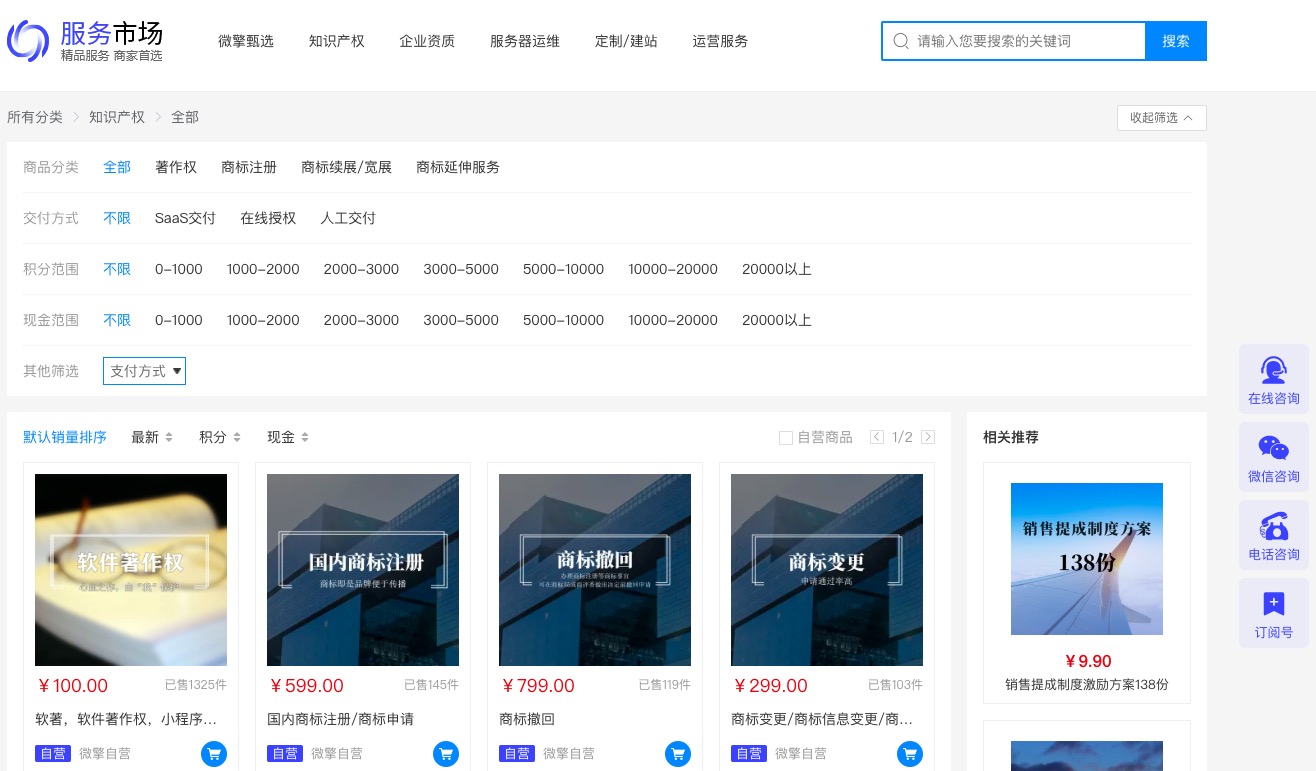Filter category by 商标注册
Screen dimensions: 1316x771
pos(249,167)
